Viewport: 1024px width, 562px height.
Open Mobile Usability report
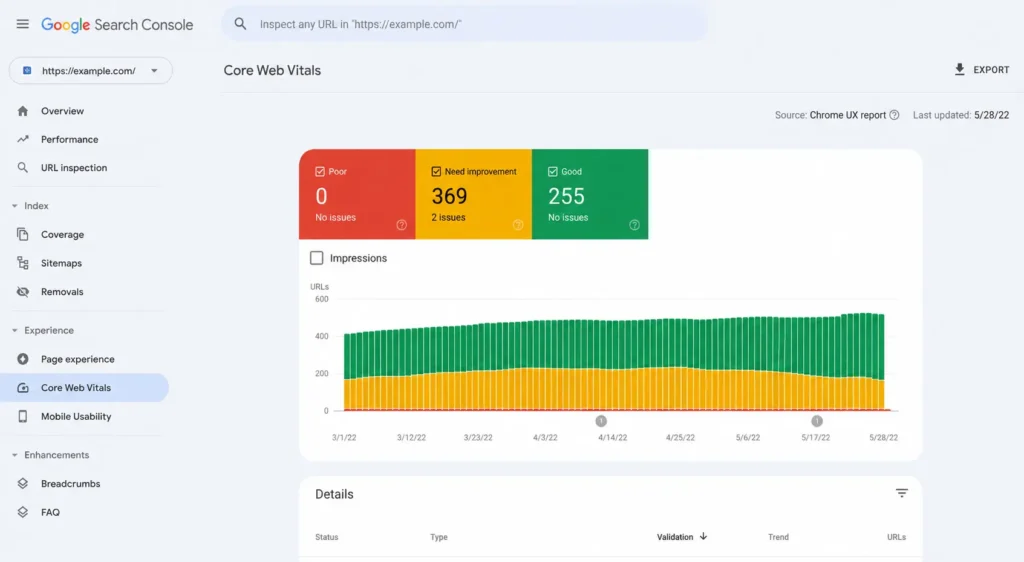pos(85,416)
